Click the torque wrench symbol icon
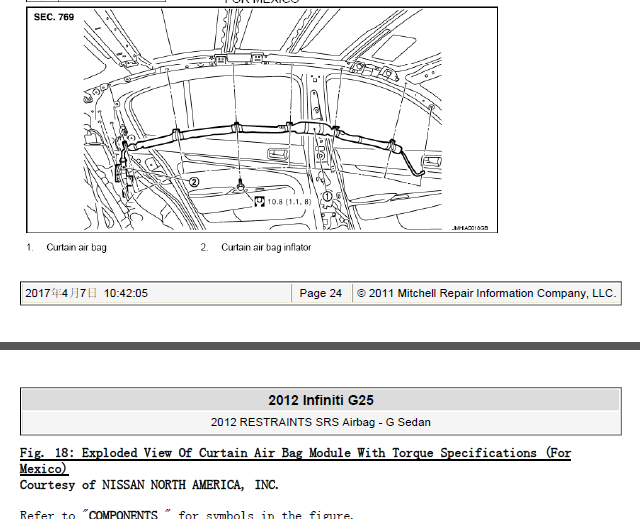 [259, 202]
